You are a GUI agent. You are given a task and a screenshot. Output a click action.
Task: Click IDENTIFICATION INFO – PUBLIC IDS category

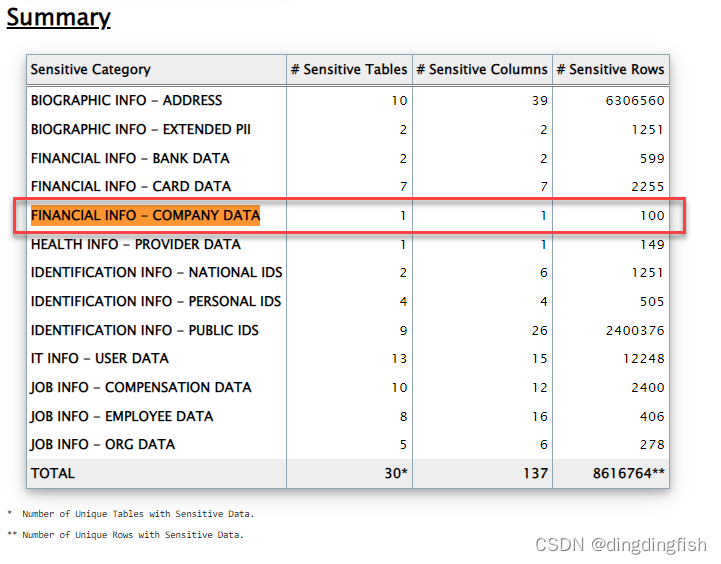pyautogui.click(x=145, y=330)
